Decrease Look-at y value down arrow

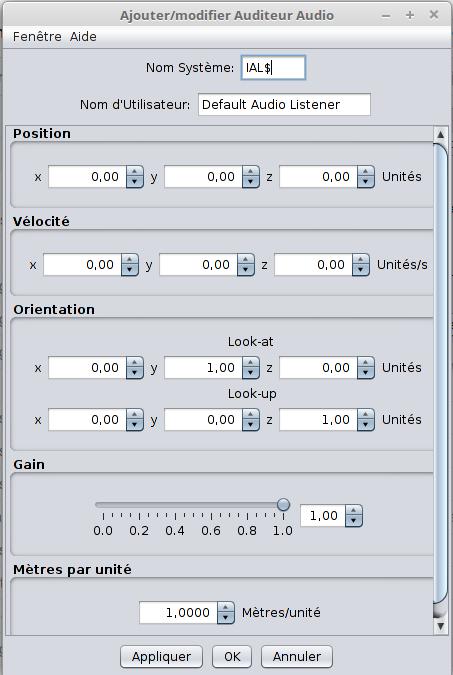click(251, 373)
